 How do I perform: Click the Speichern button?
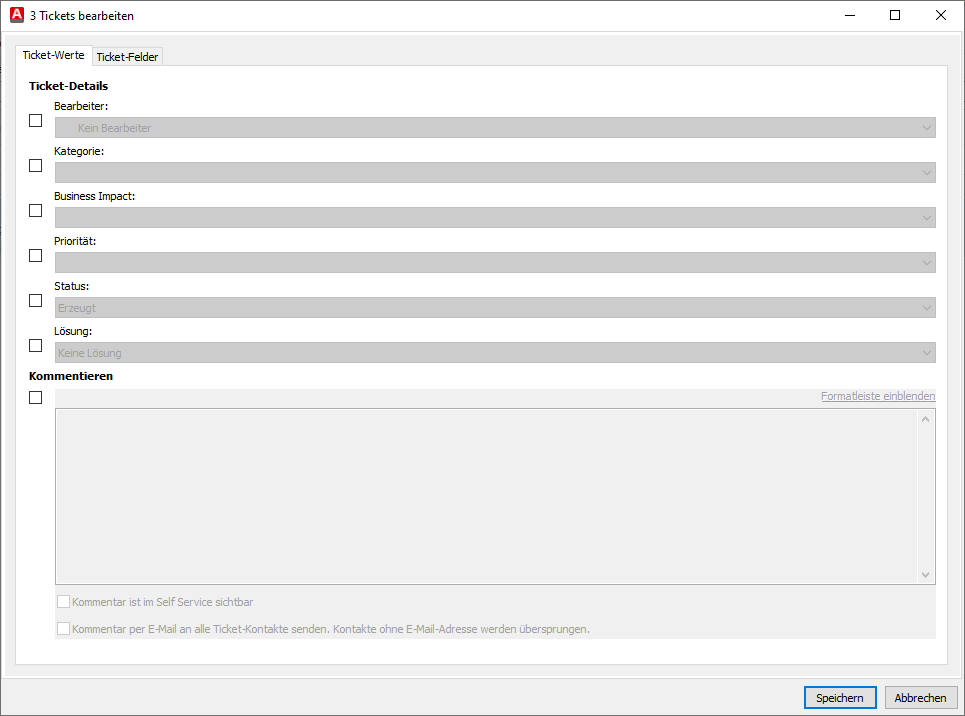840,698
